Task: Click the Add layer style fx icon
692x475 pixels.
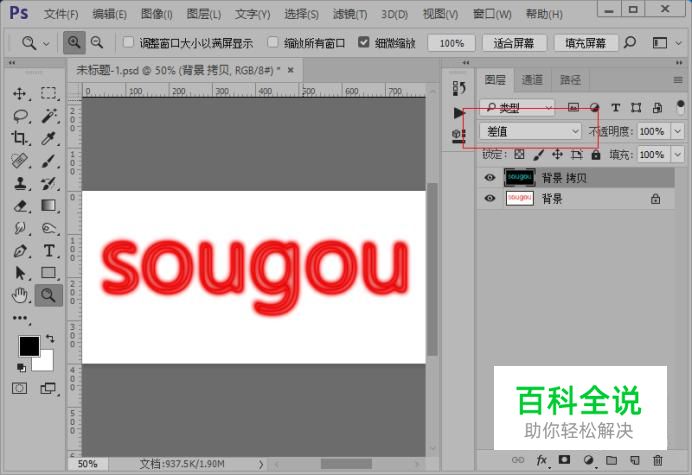Action: click(x=542, y=460)
